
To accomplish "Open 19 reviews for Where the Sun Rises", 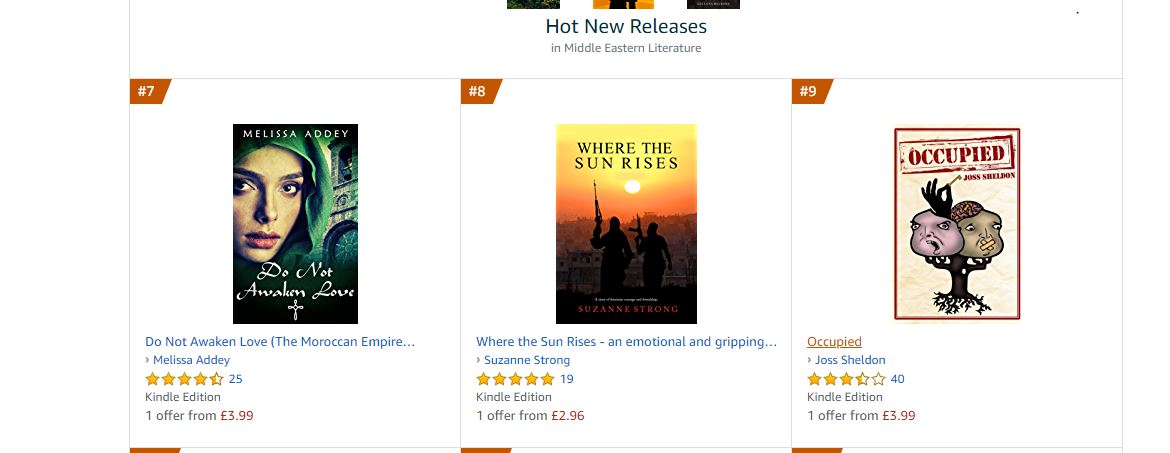I will [567, 379].
